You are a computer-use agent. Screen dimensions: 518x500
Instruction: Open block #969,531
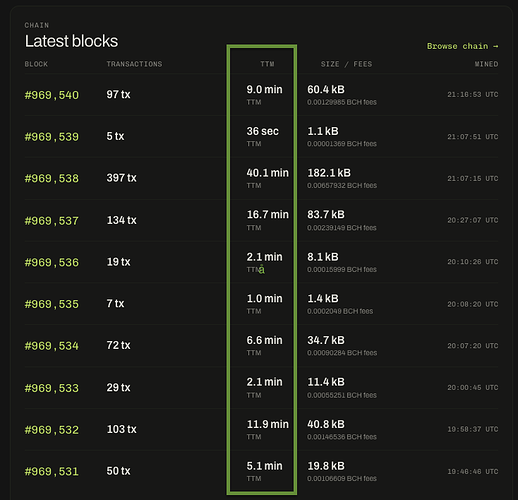[52, 471]
